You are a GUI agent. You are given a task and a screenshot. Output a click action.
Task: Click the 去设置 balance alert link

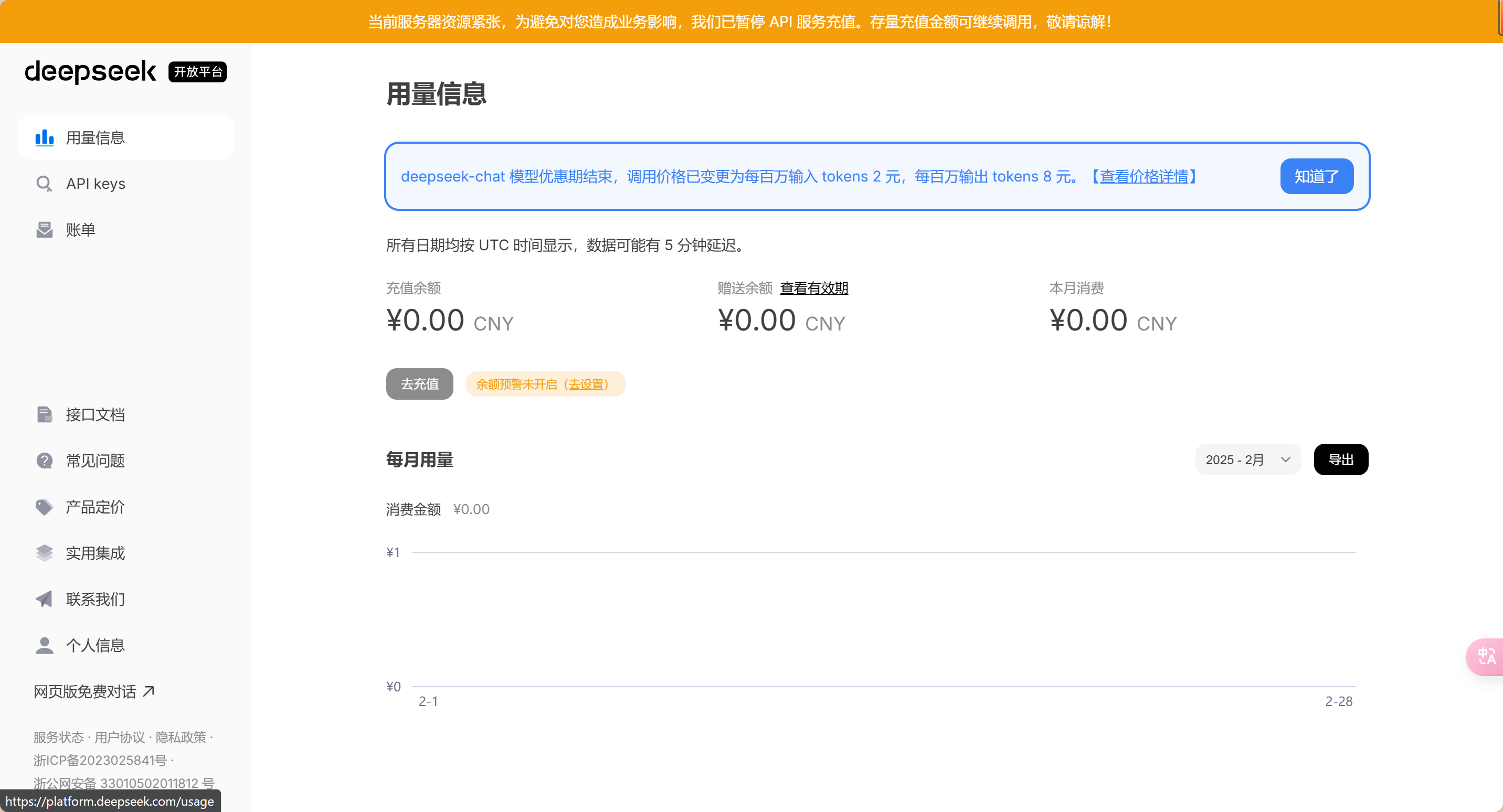click(x=586, y=384)
